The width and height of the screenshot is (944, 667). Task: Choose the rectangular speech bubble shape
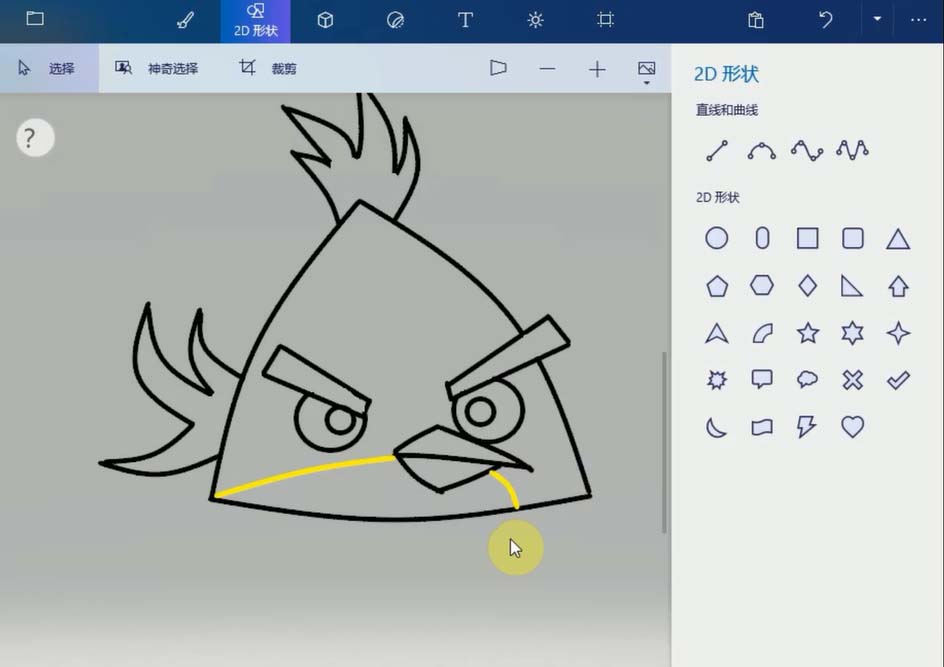(762, 380)
